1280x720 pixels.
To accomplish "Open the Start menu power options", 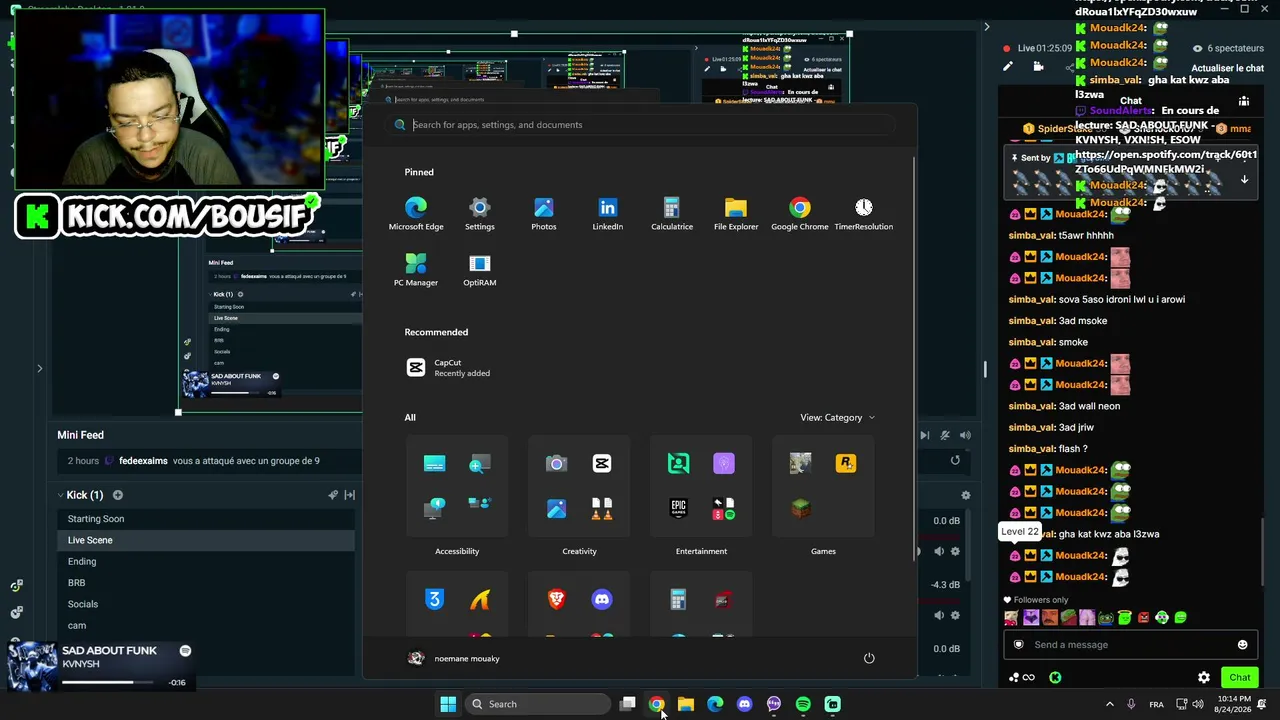I will coord(869,658).
